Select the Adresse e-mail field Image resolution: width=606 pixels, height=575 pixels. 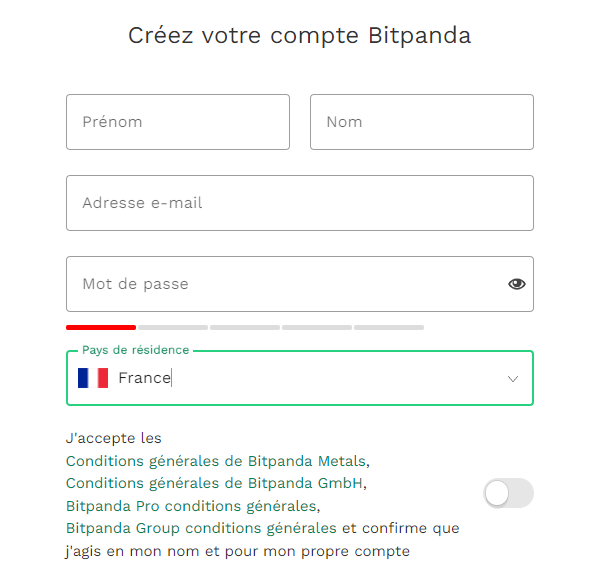(x=299, y=203)
